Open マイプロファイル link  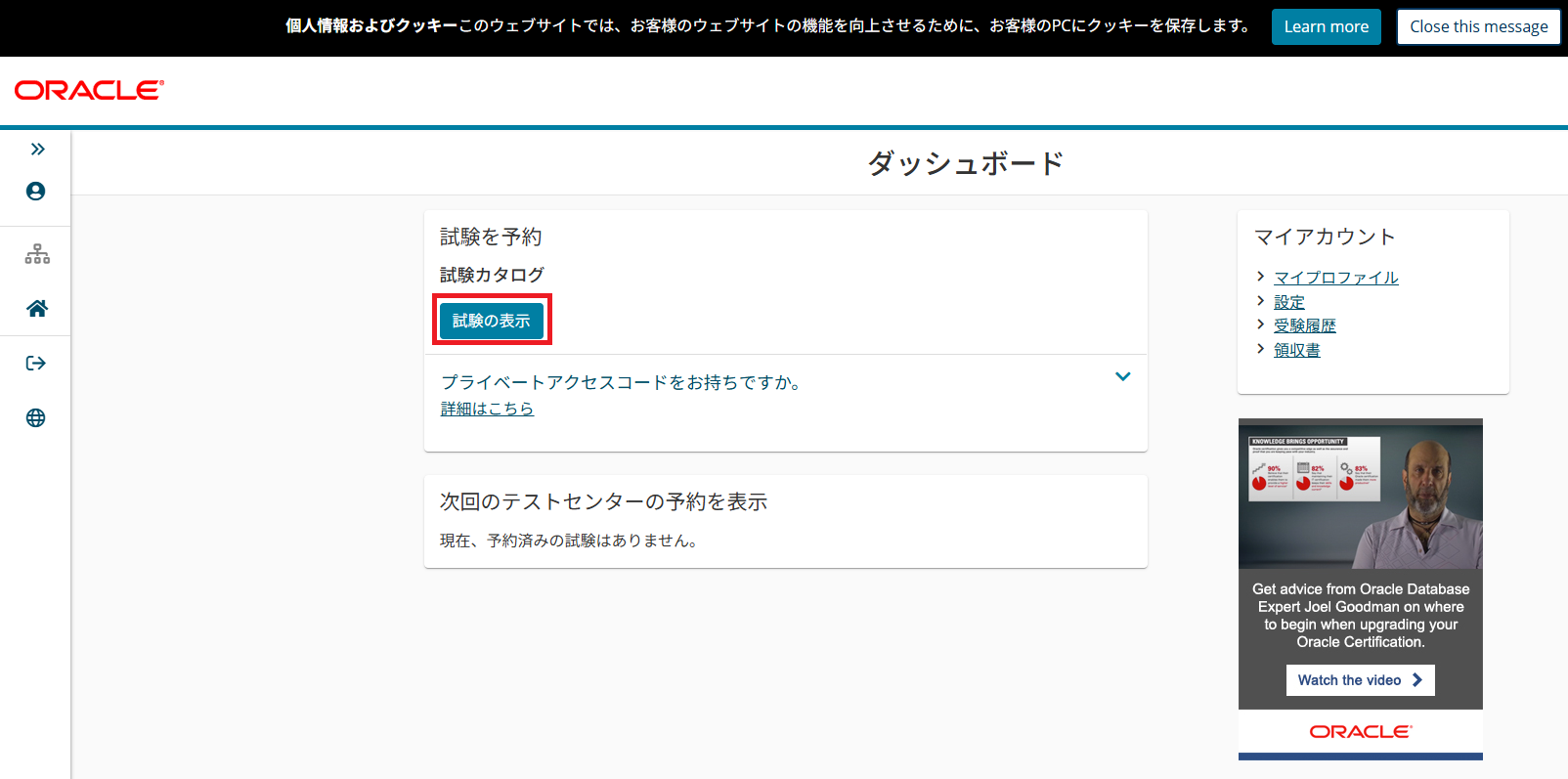(x=1336, y=278)
